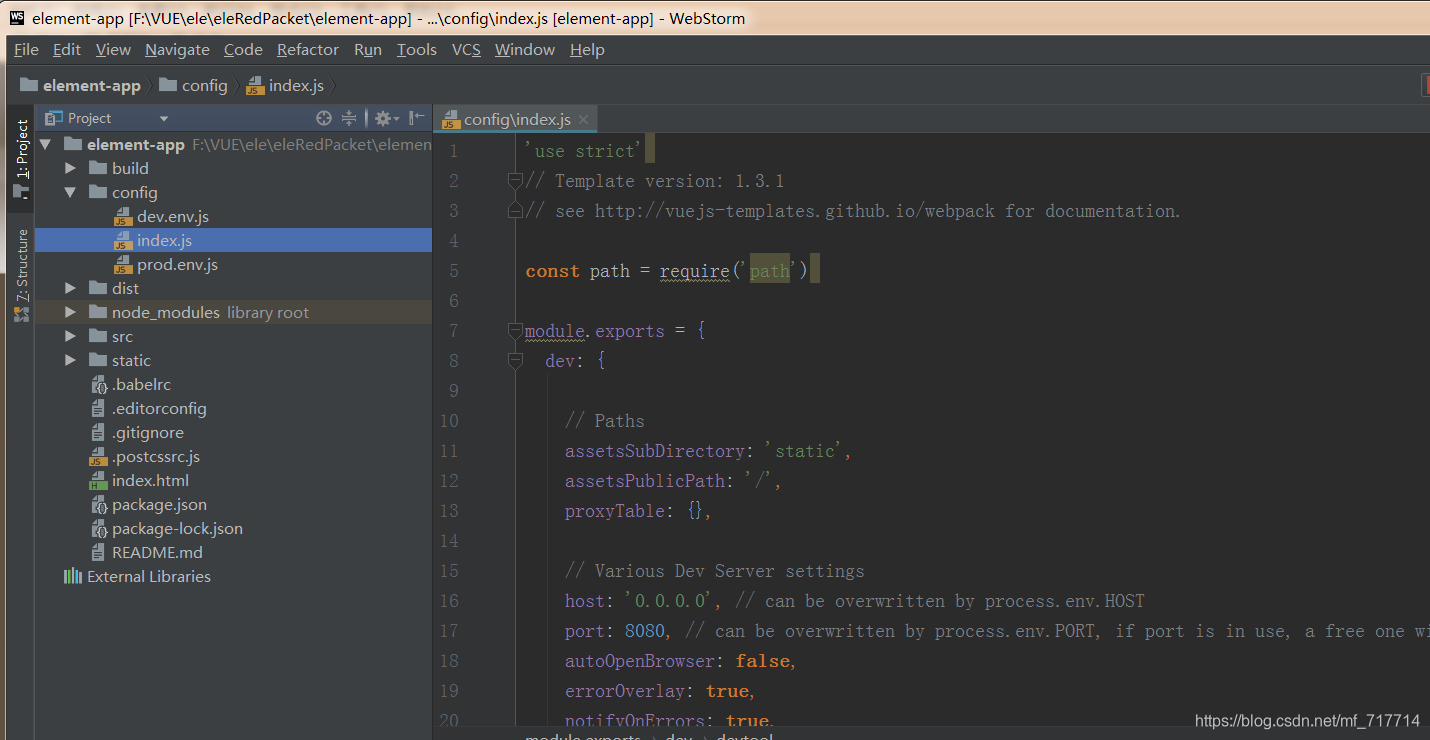Image resolution: width=1430 pixels, height=740 pixels.
Task: Open the Tools menu
Action: coord(417,49)
